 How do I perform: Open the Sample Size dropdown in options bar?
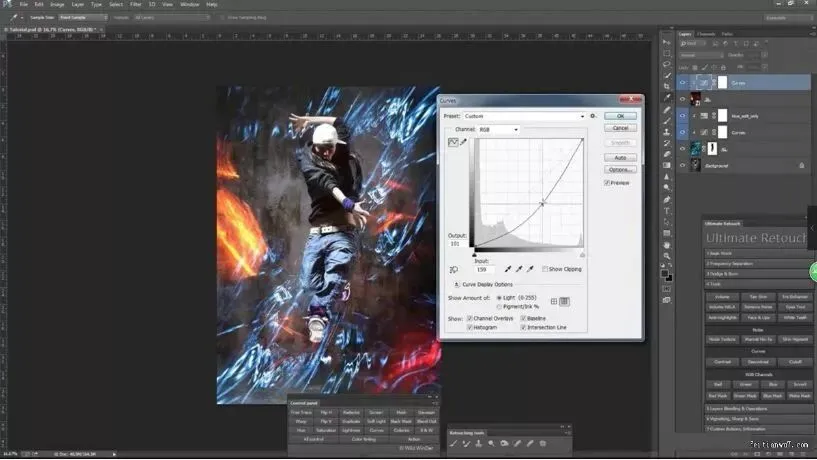[x=83, y=18]
